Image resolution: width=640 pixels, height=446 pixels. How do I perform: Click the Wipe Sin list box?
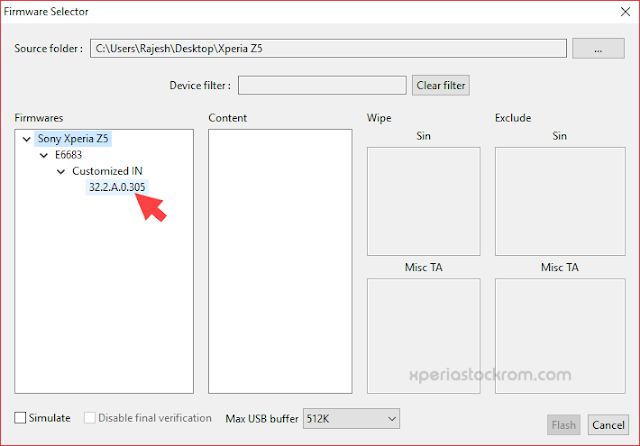pyautogui.click(x=424, y=202)
